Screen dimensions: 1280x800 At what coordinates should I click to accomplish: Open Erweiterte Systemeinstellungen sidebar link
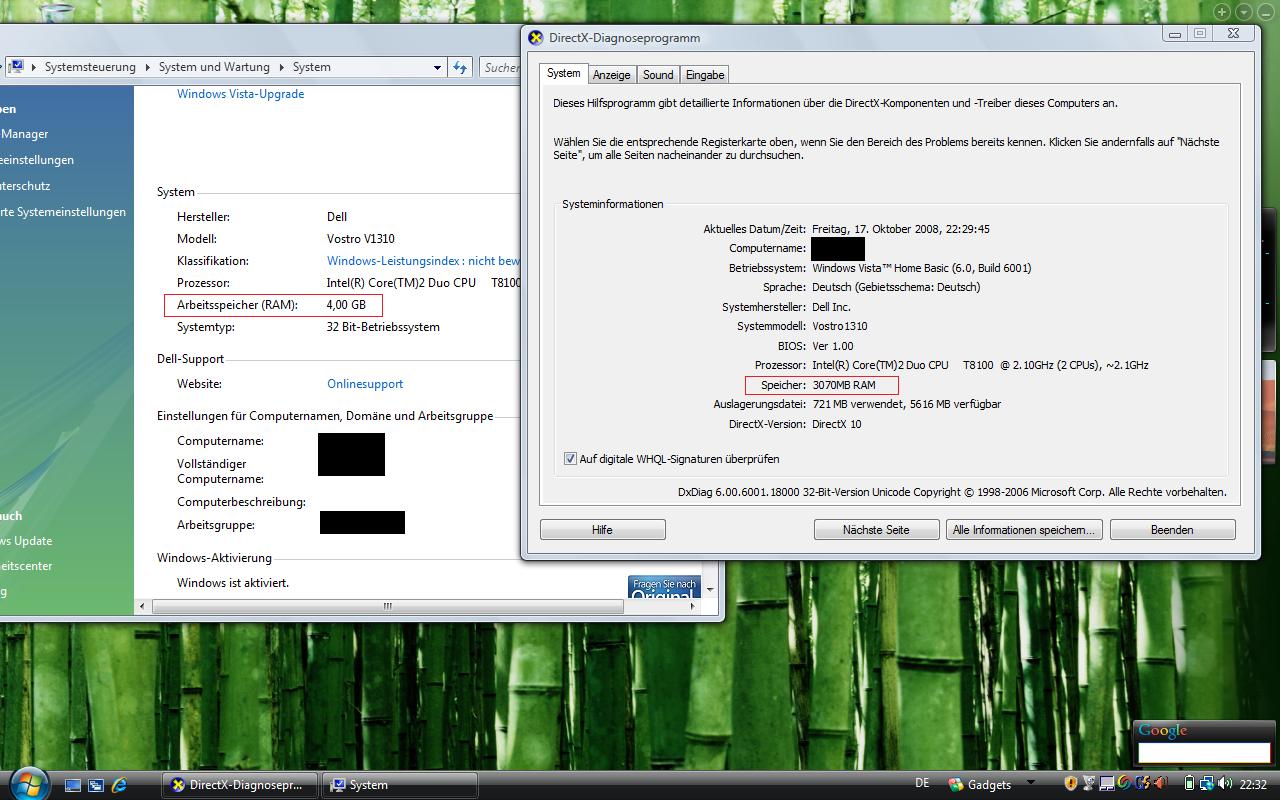63,212
